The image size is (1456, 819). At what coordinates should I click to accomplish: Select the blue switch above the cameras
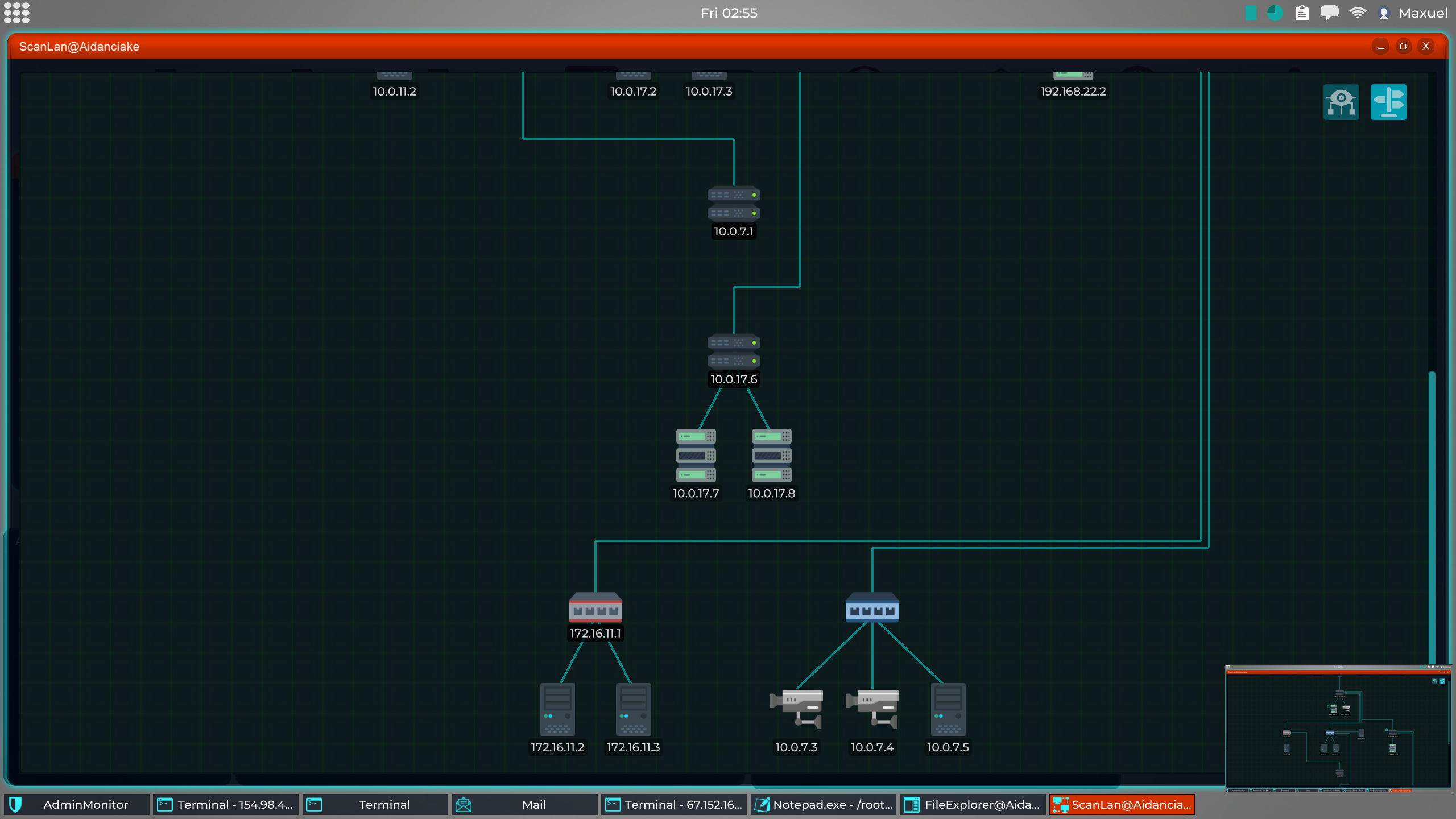pyautogui.click(x=872, y=607)
